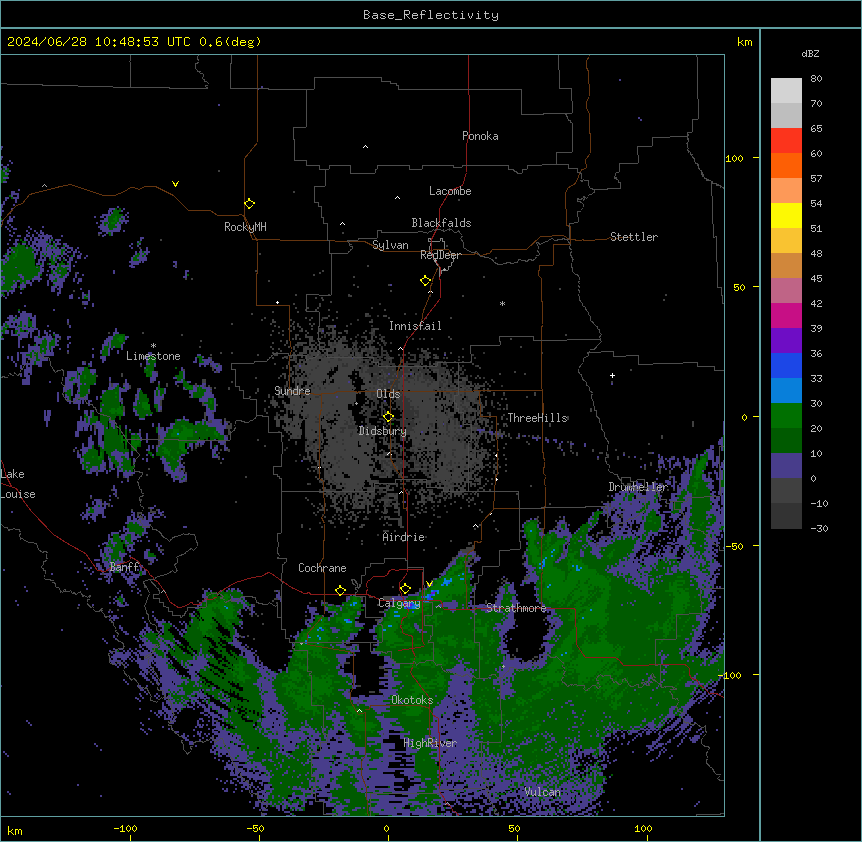
Task: Click the yellow radar site marker near Olds
Action: pyautogui.click(x=388, y=417)
